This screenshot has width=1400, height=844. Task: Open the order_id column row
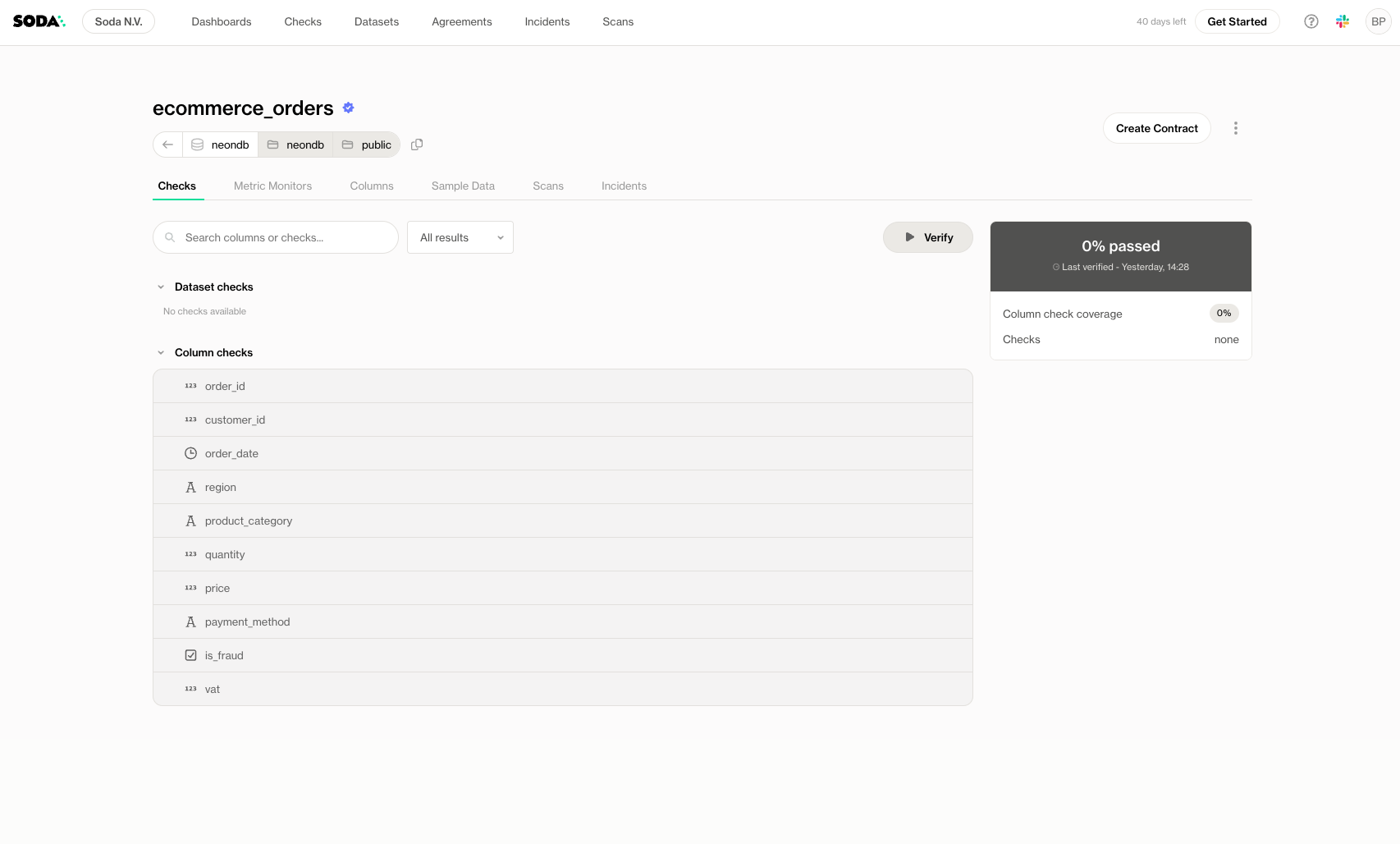coord(563,386)
